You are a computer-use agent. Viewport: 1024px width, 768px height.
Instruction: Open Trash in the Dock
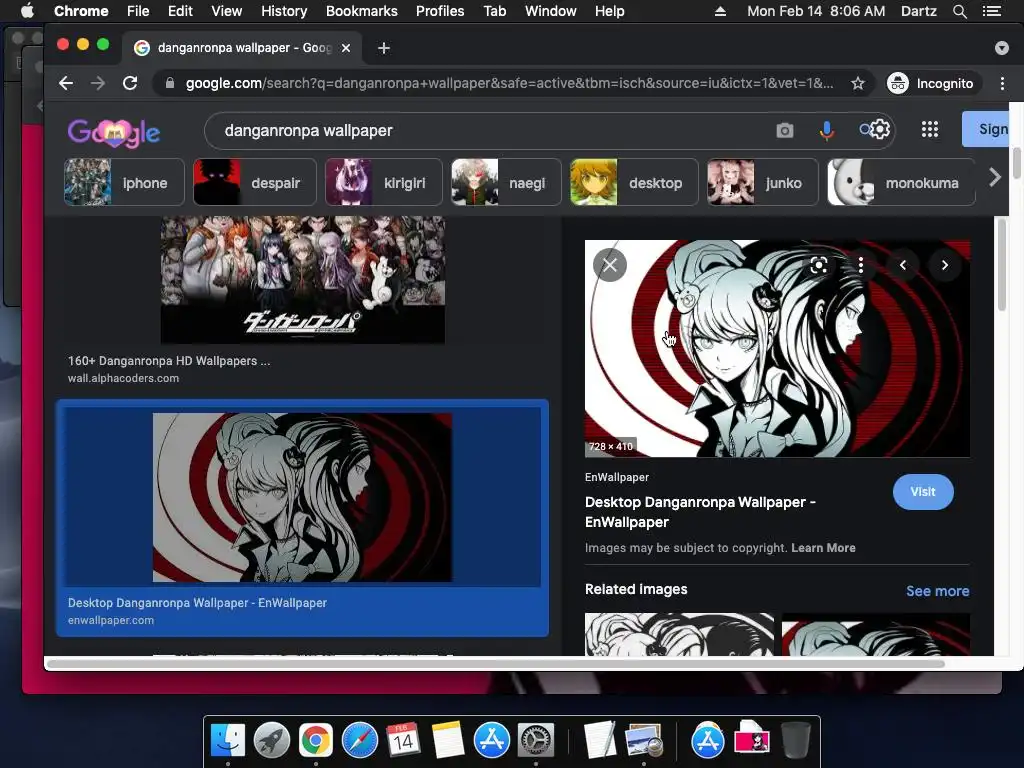(x=795, y=740)
